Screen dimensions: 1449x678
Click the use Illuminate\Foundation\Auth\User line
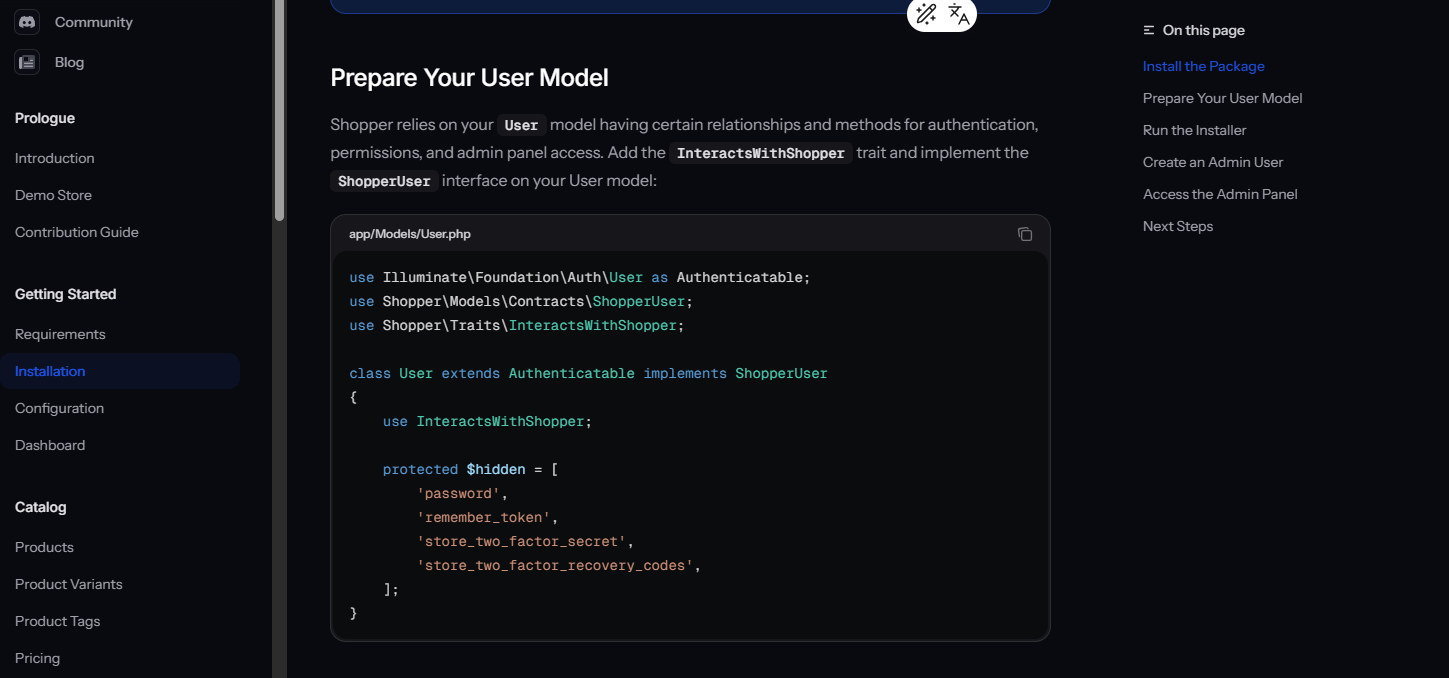click(580, 278)
